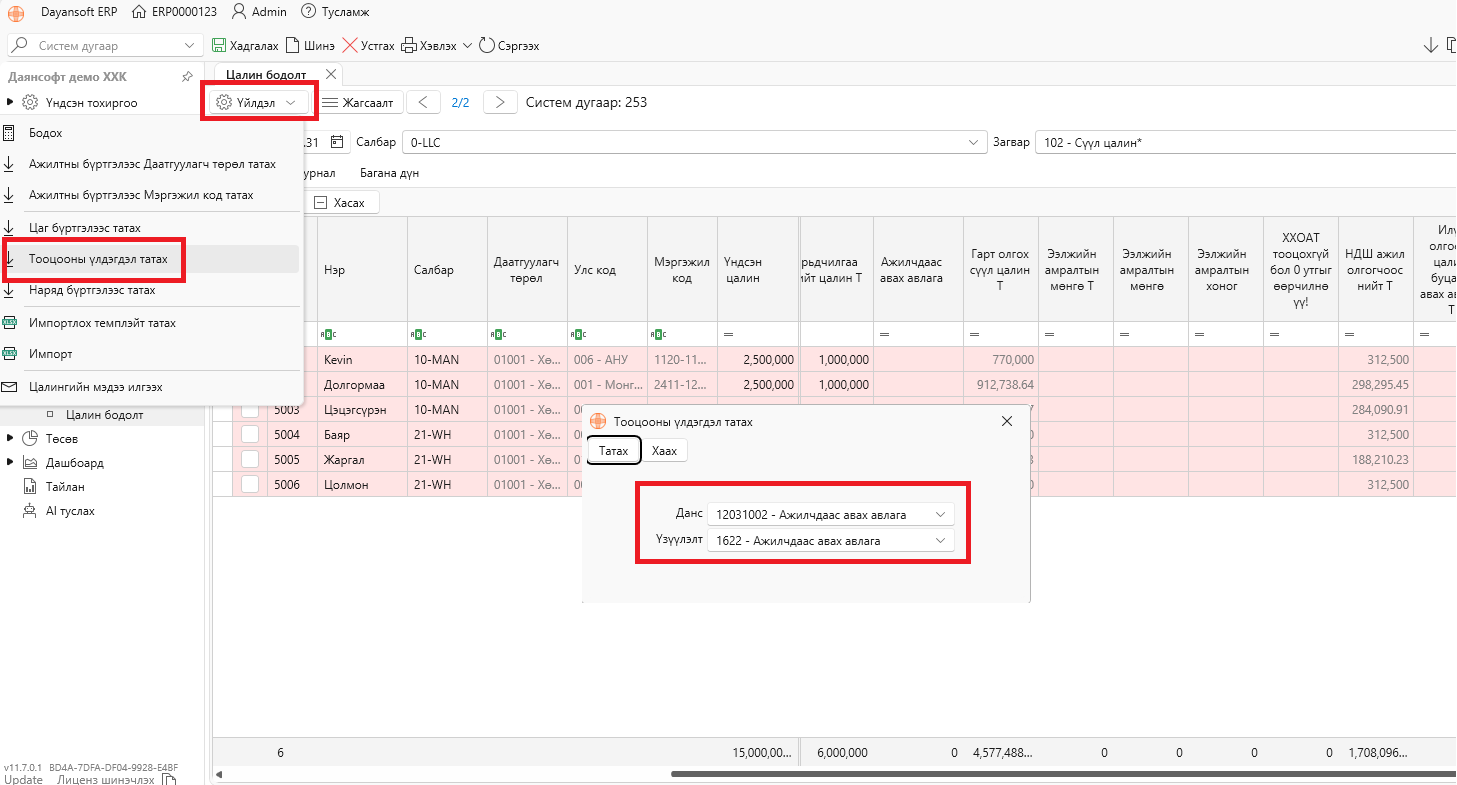Tick the checkbox for row 5005 Жаргал
The width and height of the screenshot is (1457, 785).
(250, 460)
